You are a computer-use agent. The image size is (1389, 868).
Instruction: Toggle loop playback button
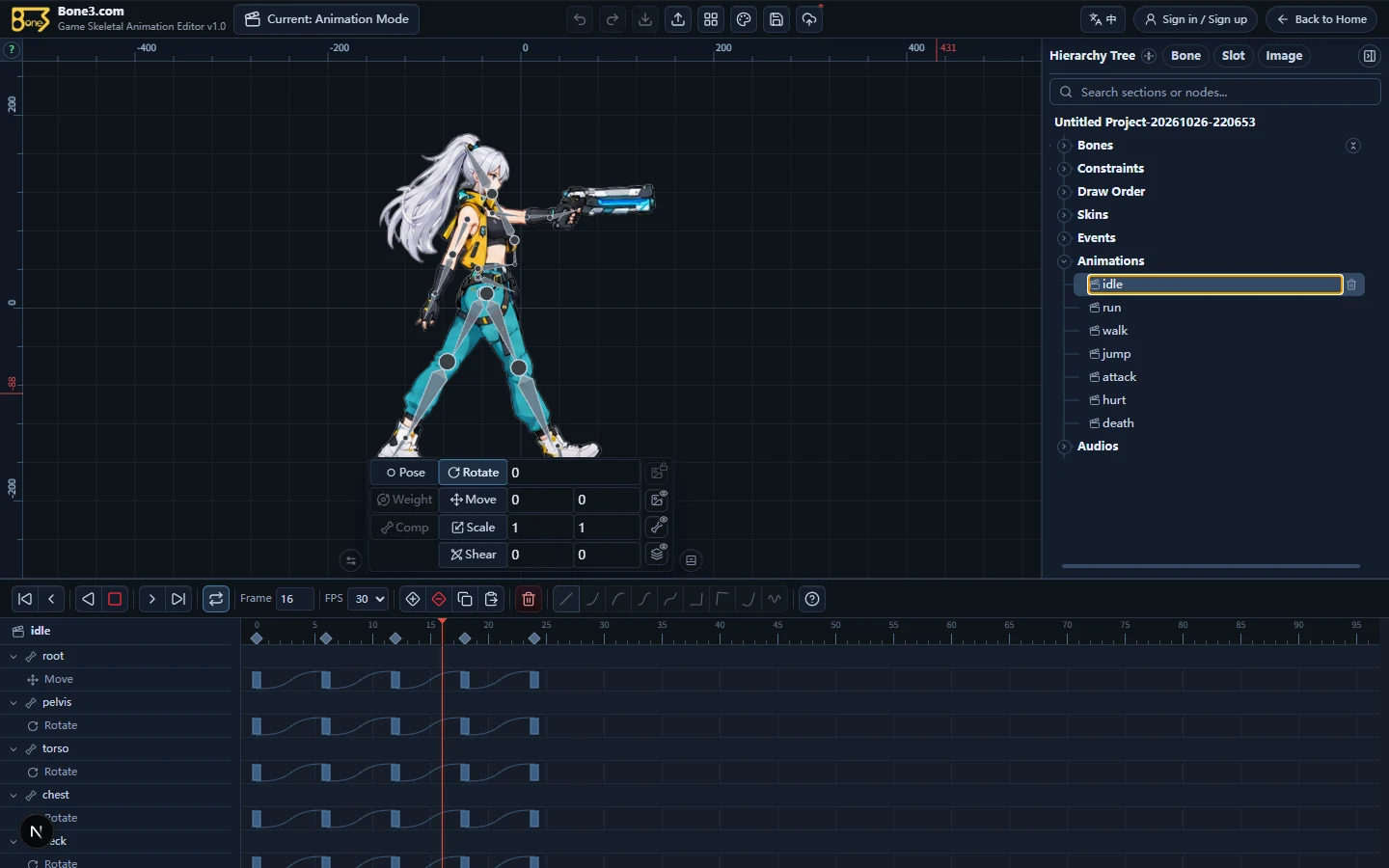click(x=216, y=599)
